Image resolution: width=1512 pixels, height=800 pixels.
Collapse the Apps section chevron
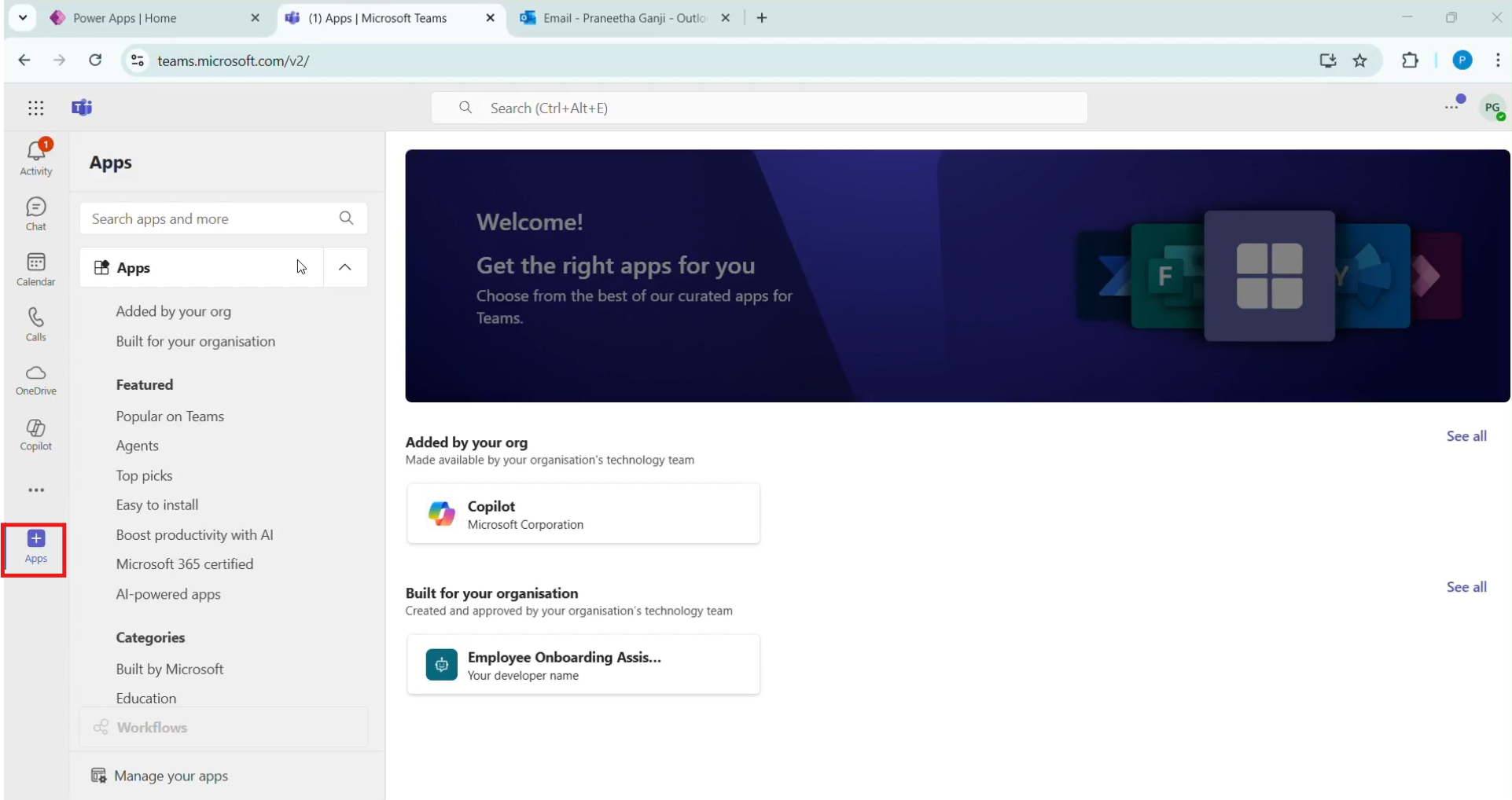click(x=345, y=267)
